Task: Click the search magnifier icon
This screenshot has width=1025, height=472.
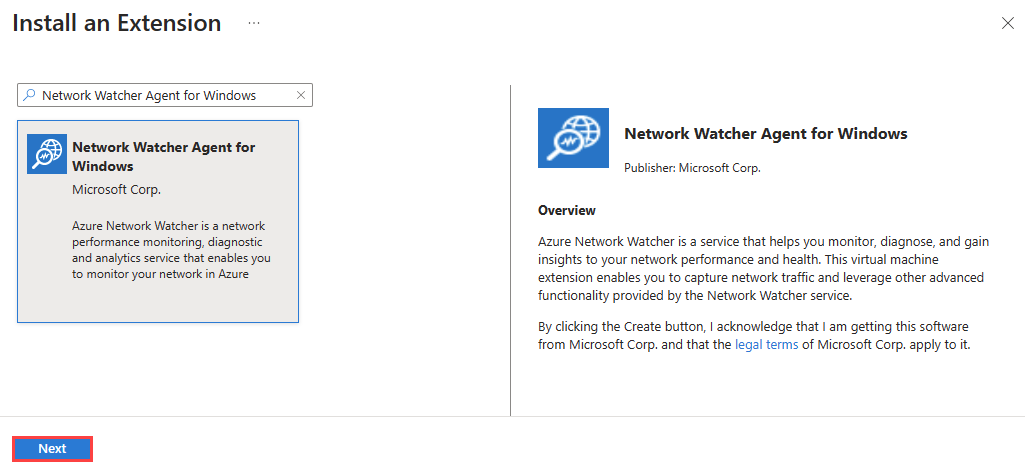Action: [29, 95]
